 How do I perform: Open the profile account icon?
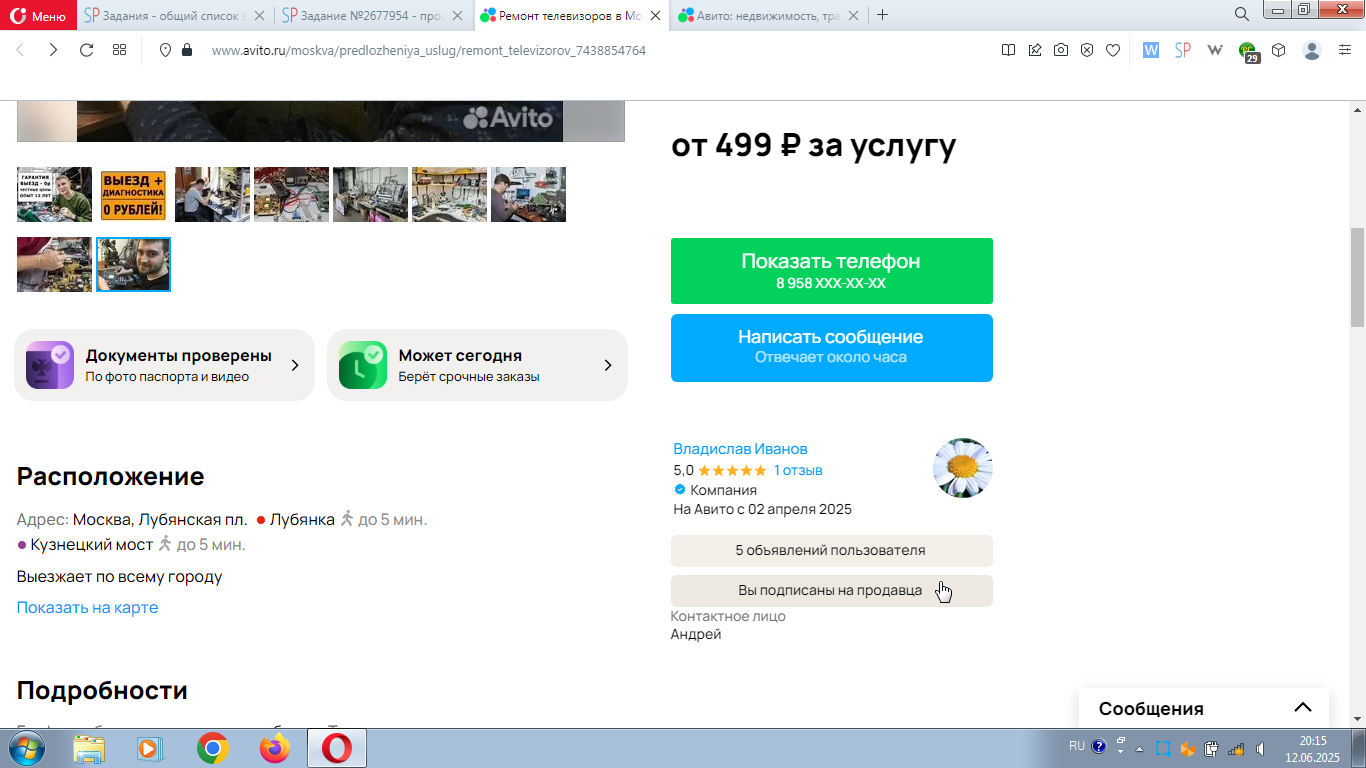[x=1312, y=50]
